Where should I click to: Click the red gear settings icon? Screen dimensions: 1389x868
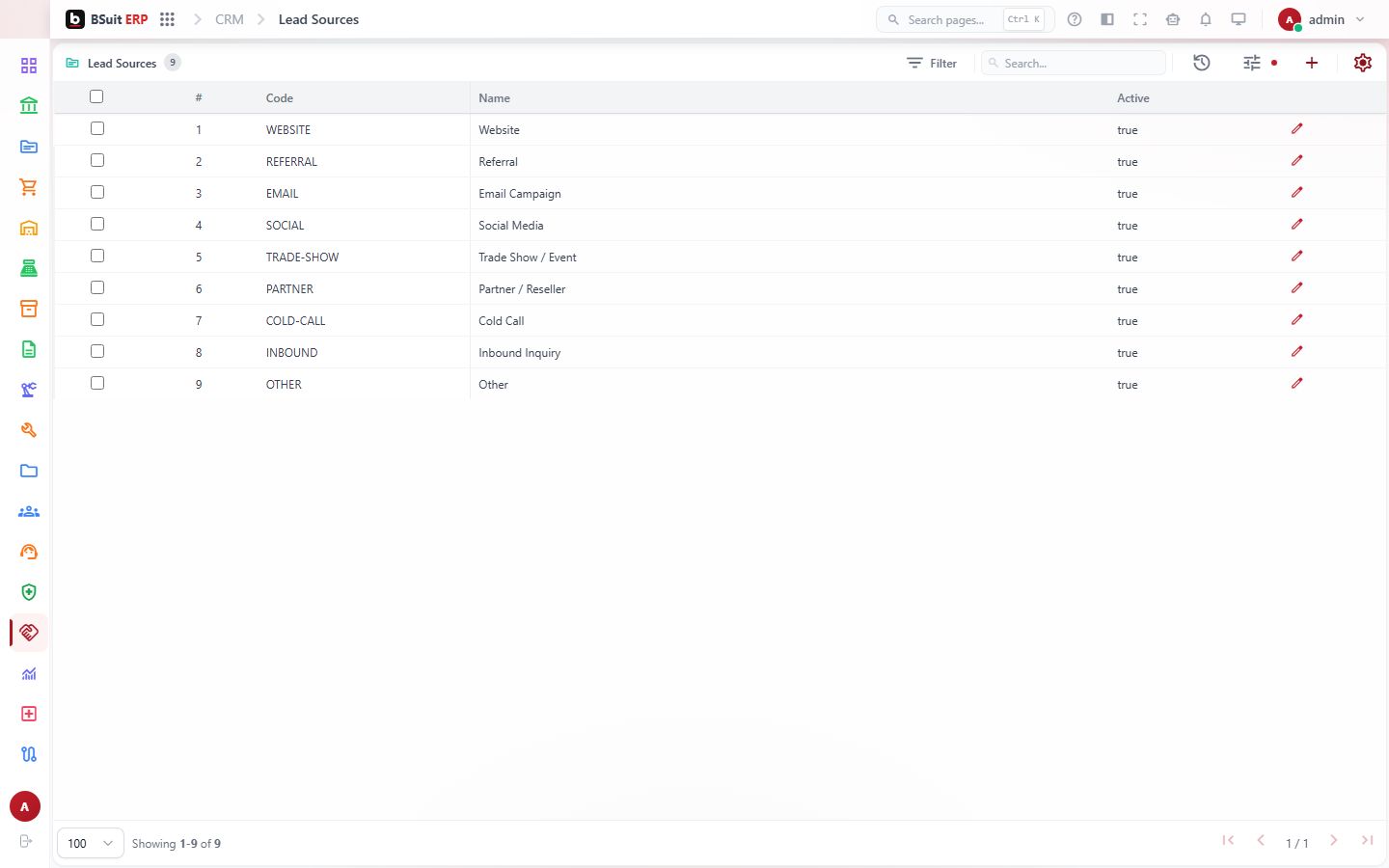[x=1362, y=63]
